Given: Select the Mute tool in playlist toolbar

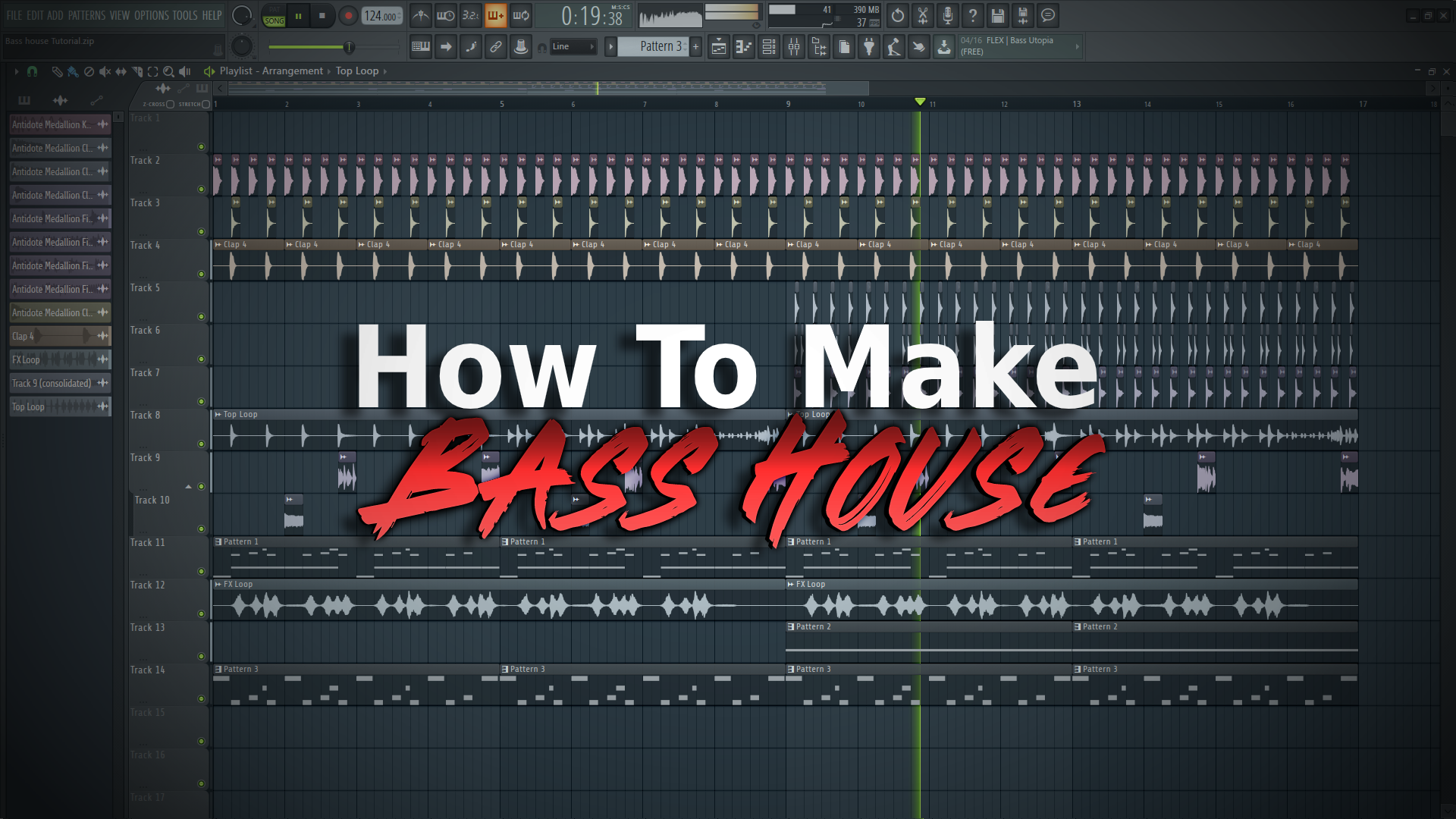Looking at the screenshot, I should [105, 72].
